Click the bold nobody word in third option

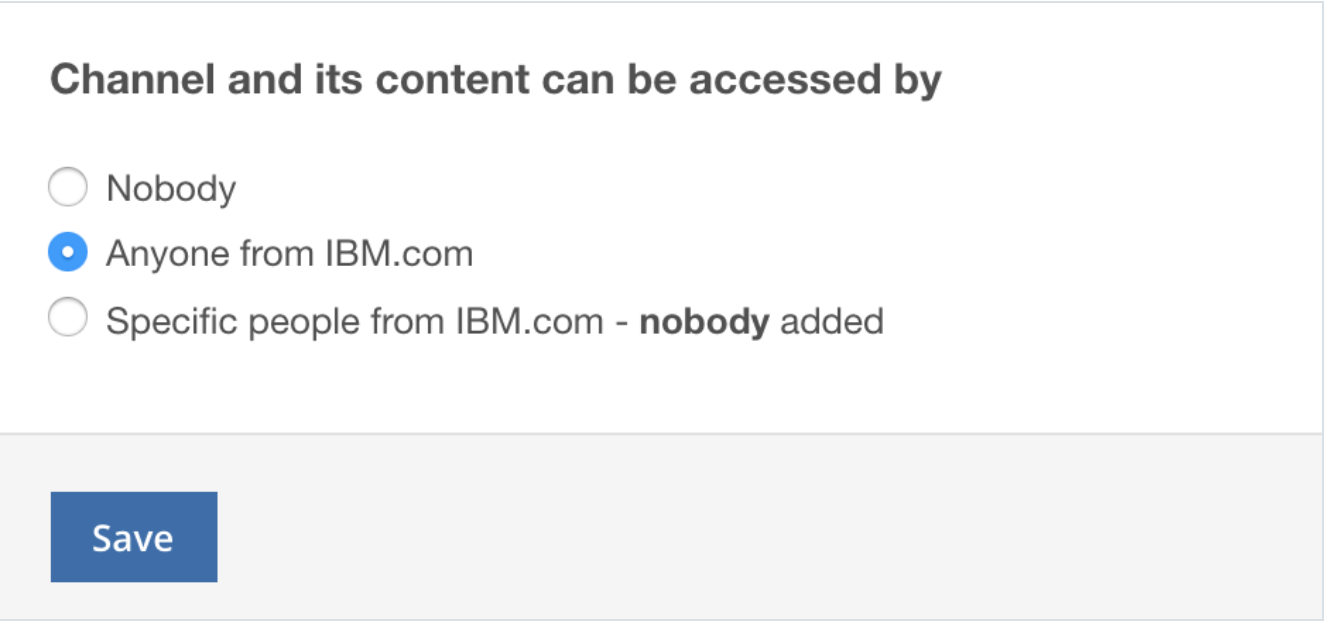(x=704, y=321)
